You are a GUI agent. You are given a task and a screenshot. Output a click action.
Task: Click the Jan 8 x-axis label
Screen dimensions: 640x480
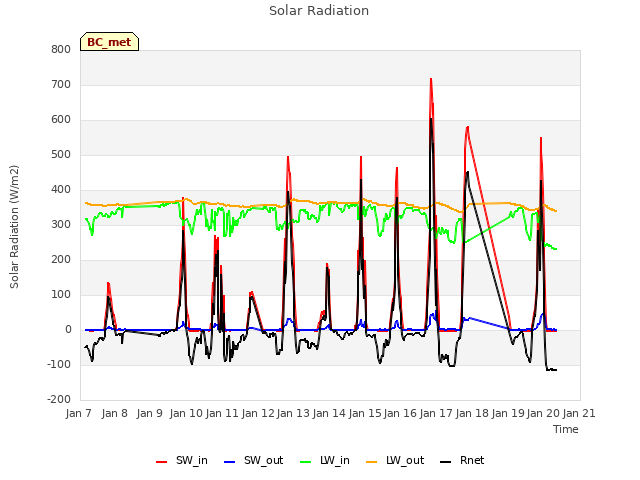click(114, 413)
